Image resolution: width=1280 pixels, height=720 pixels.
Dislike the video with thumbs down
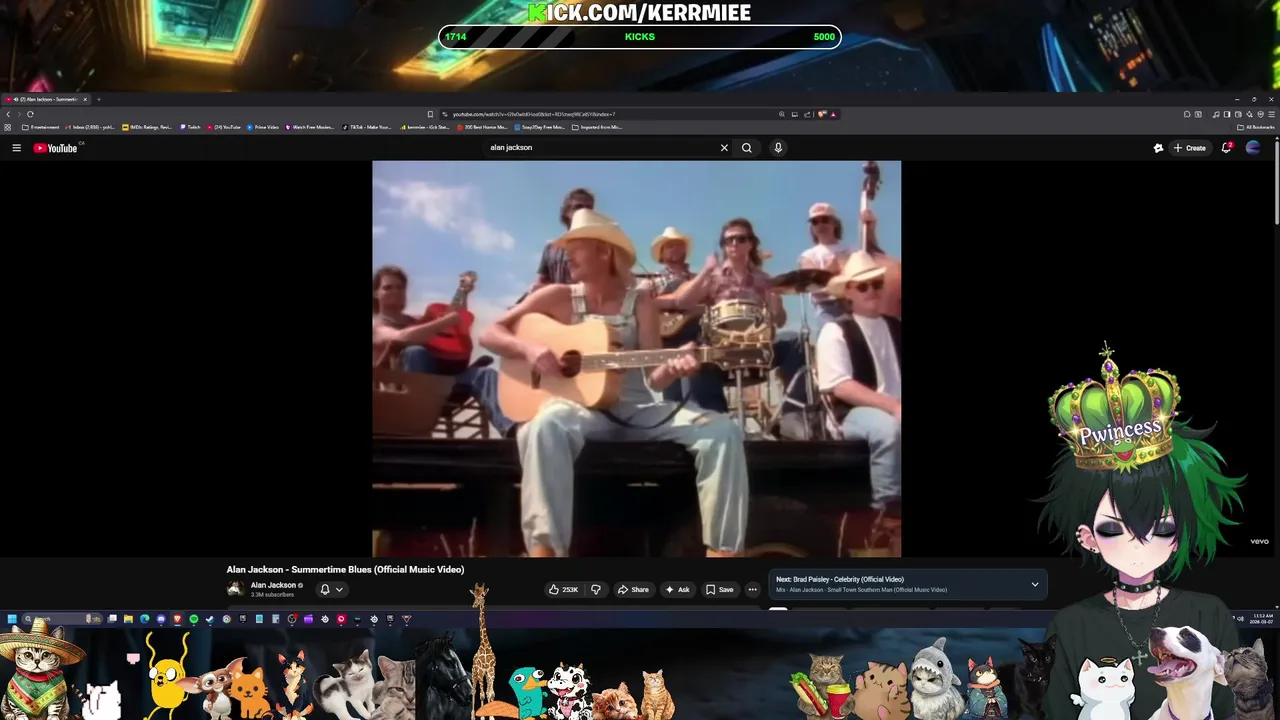pos(595,590)
